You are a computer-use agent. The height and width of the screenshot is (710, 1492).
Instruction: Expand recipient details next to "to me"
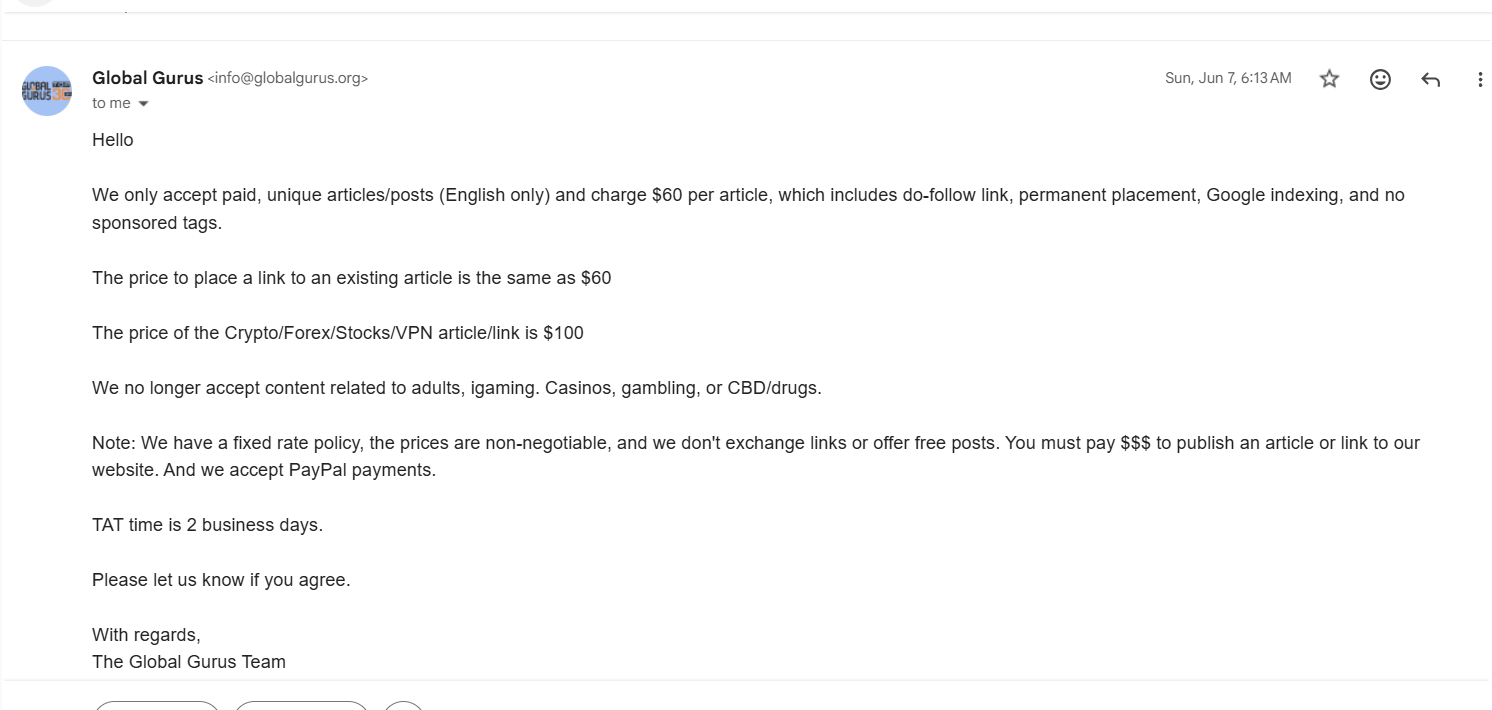coord(143,104)
